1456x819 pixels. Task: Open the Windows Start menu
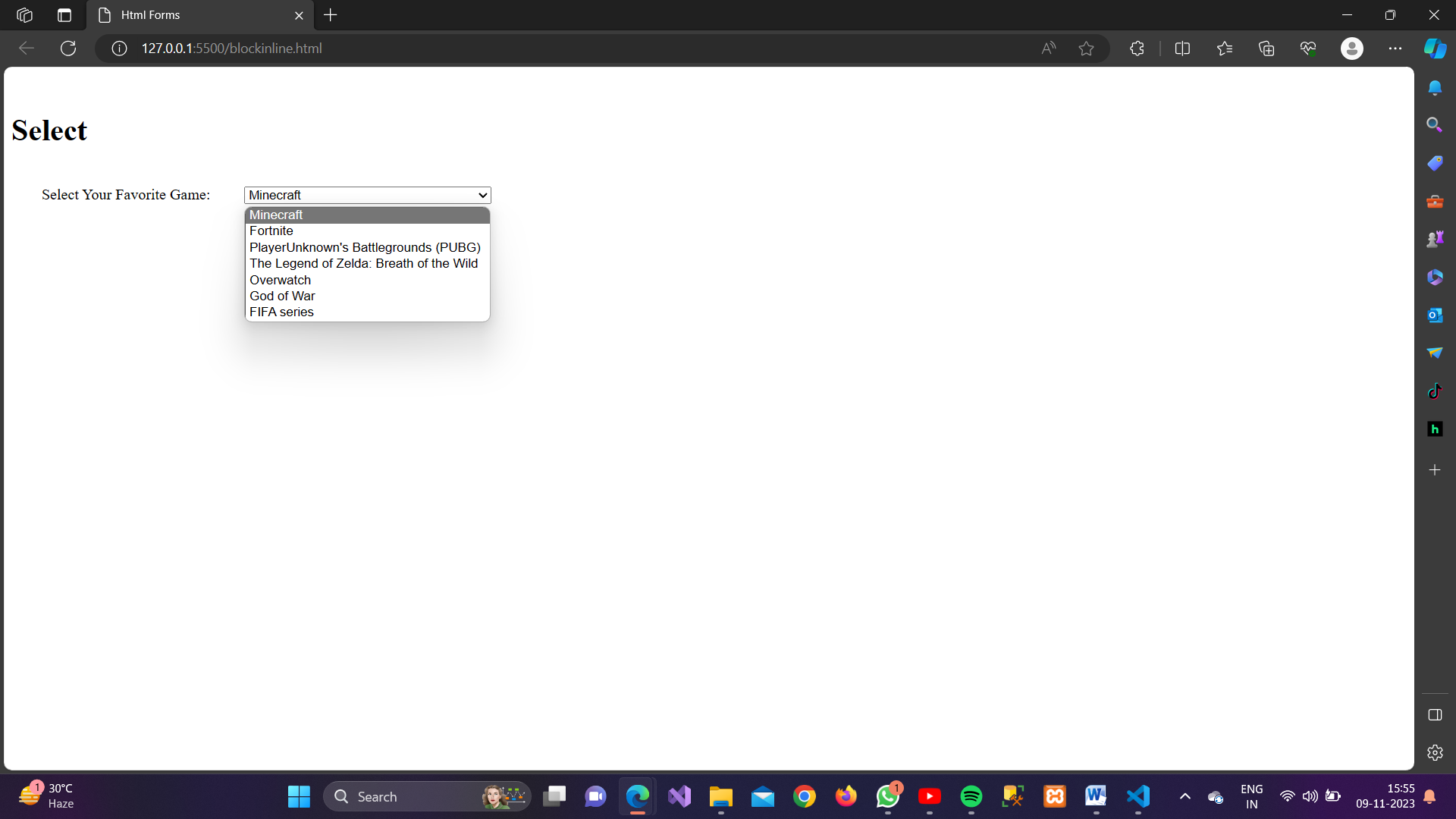tap(299, 796)
